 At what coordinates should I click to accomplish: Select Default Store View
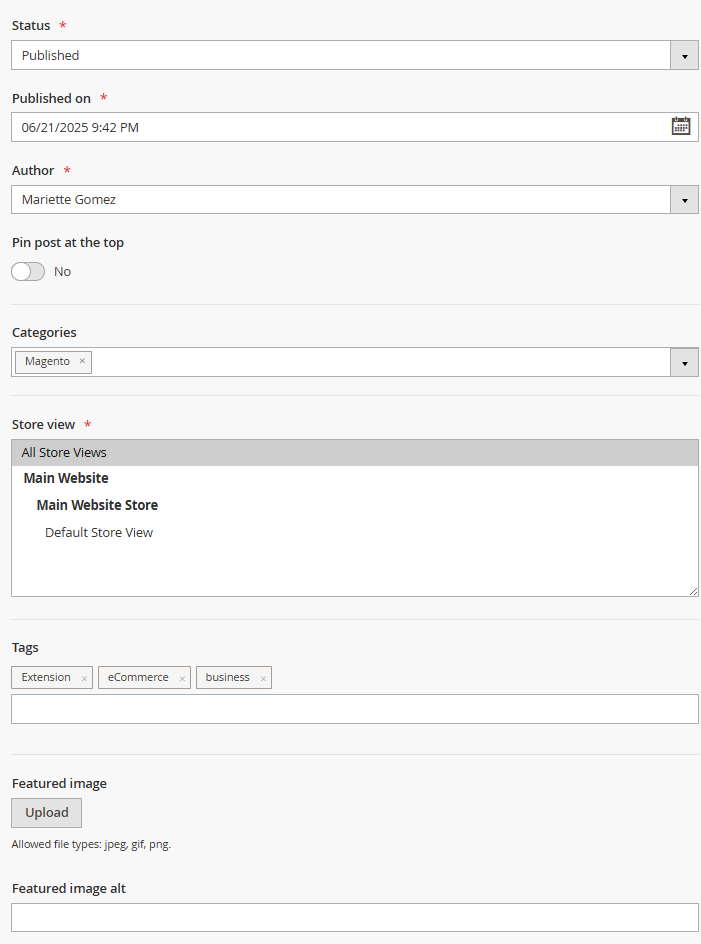99,532
